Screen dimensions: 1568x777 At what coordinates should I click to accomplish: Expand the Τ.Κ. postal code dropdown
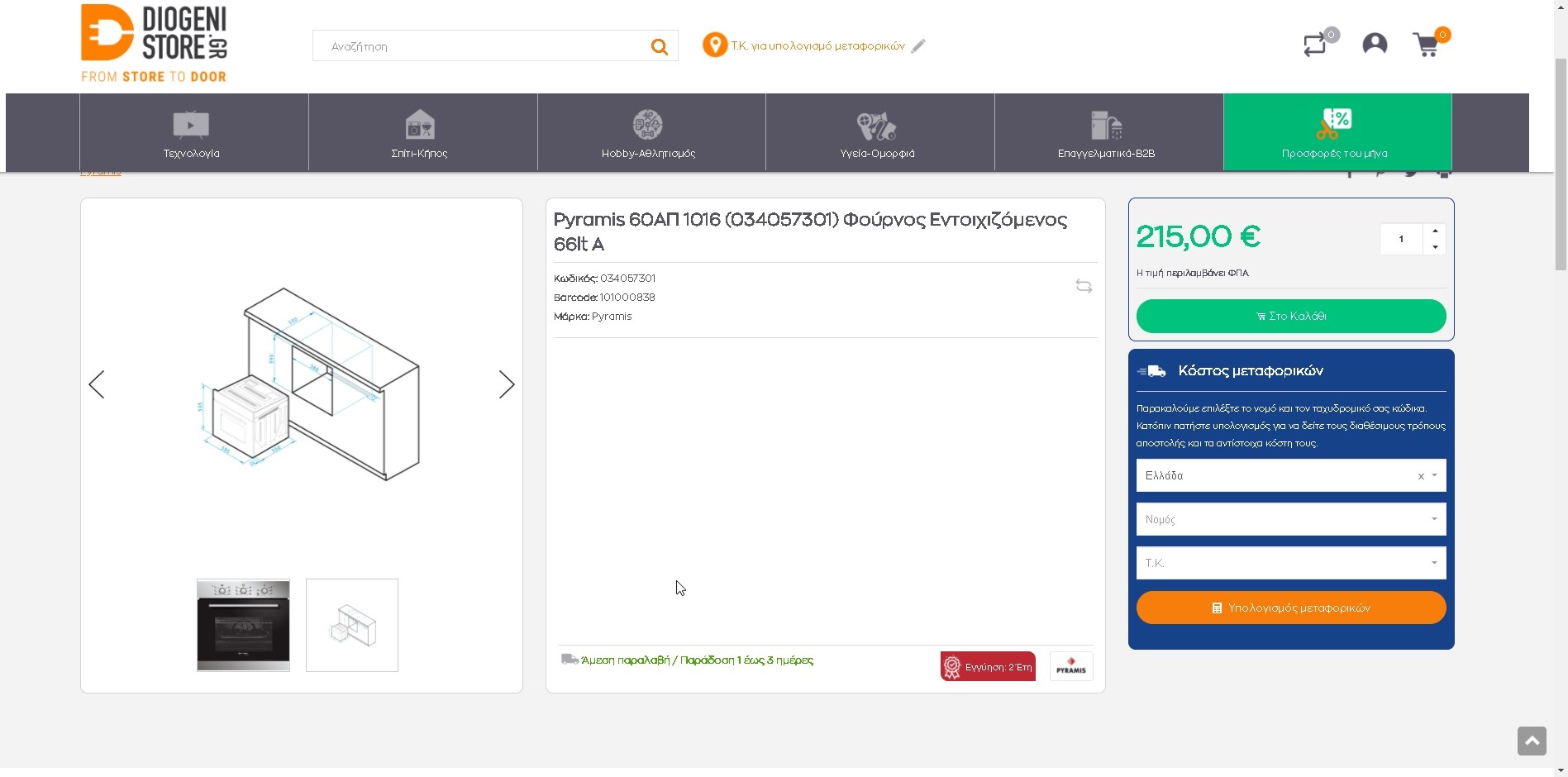click(x=1291, y=563)
